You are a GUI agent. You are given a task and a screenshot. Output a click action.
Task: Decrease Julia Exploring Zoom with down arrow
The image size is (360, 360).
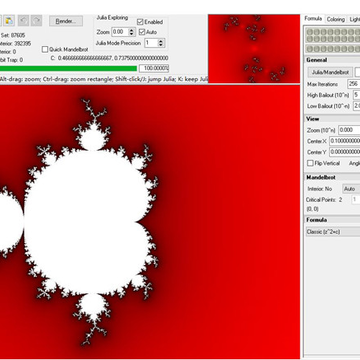(131, 34)
